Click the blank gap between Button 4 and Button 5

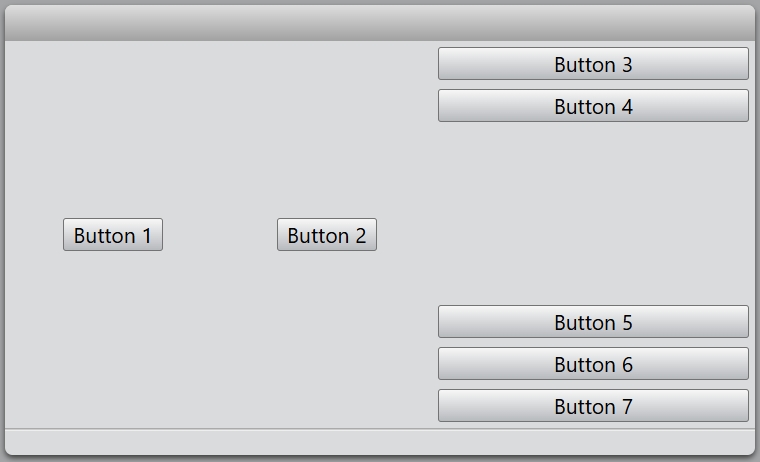[x=593, y=214]
